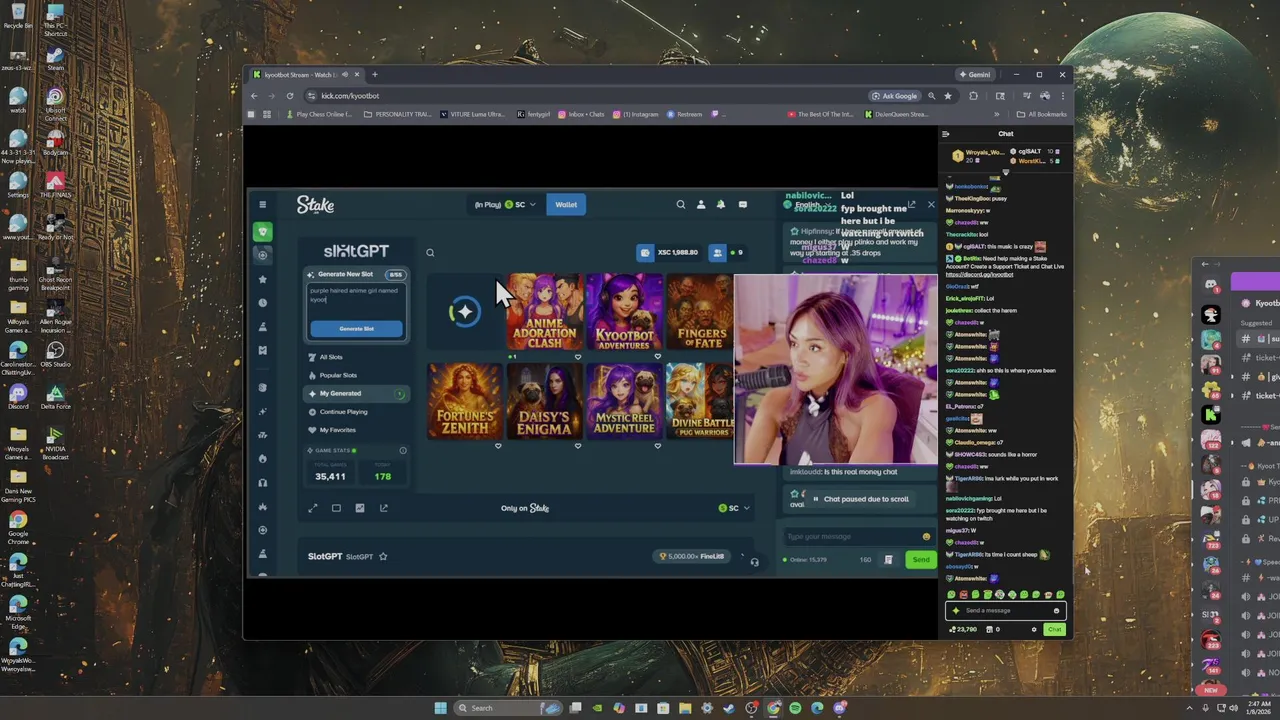Open the SC currency dropdown in header
The image size is (1280, 720).
click(520, 204)
